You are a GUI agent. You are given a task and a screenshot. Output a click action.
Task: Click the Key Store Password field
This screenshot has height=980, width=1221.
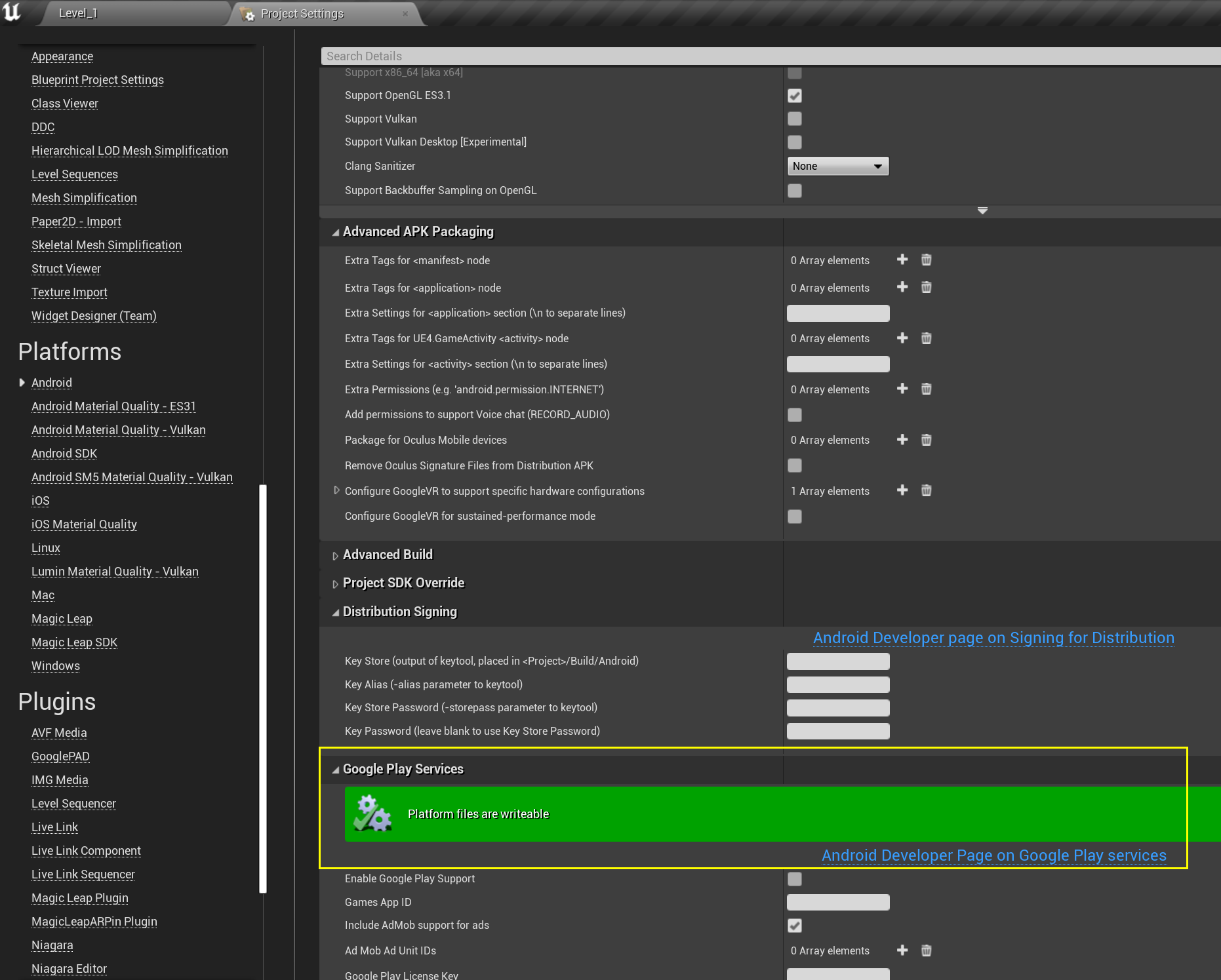pyautogui.click(x=838, y=707)
